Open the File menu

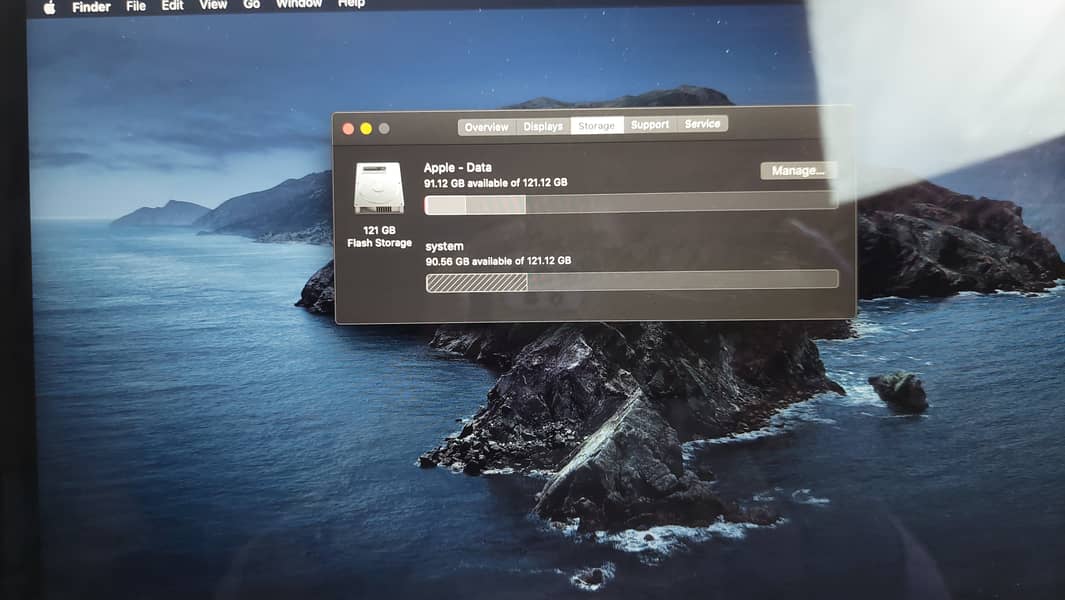point(136,6)
